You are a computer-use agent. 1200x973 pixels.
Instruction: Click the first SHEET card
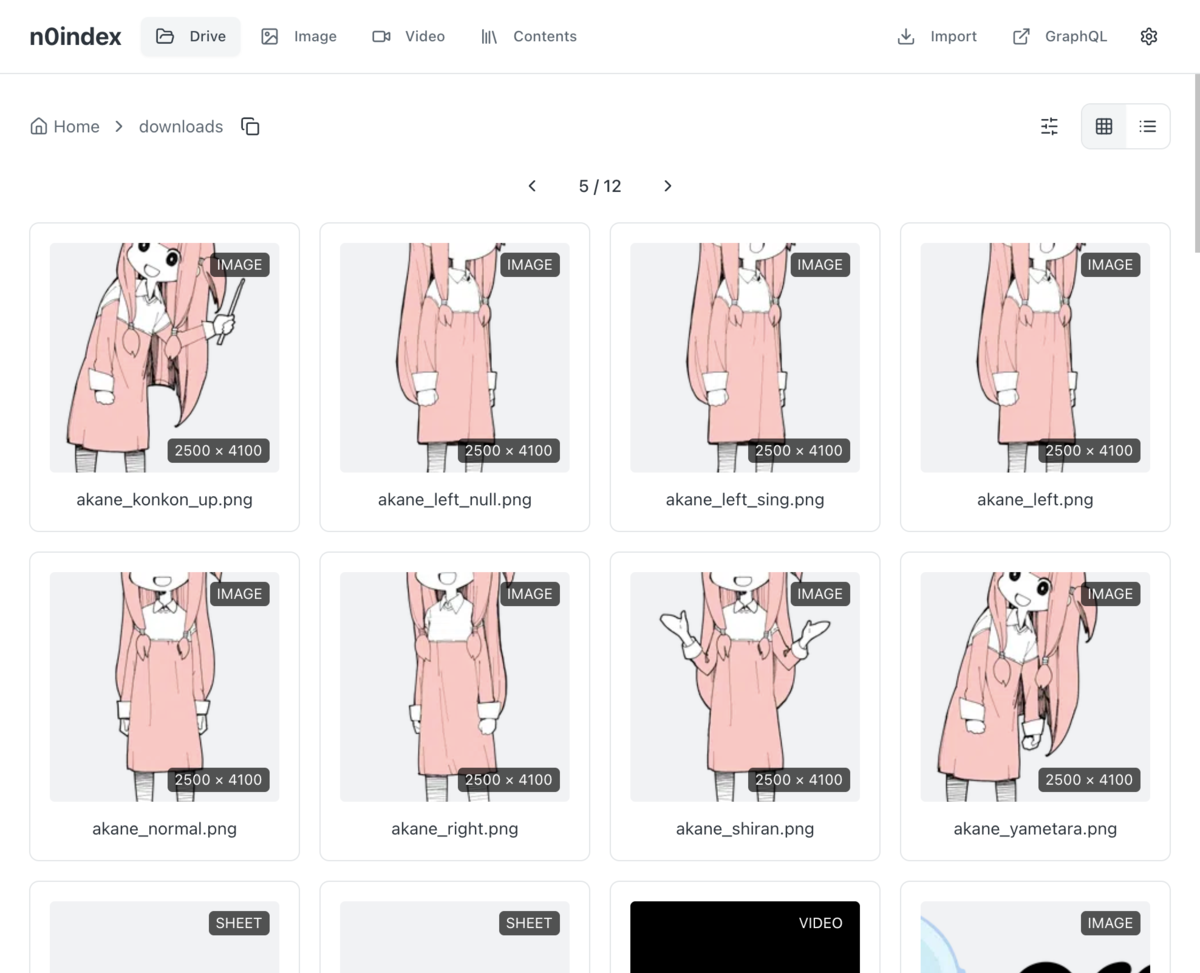pyautogui.click(x=165, y=927)
